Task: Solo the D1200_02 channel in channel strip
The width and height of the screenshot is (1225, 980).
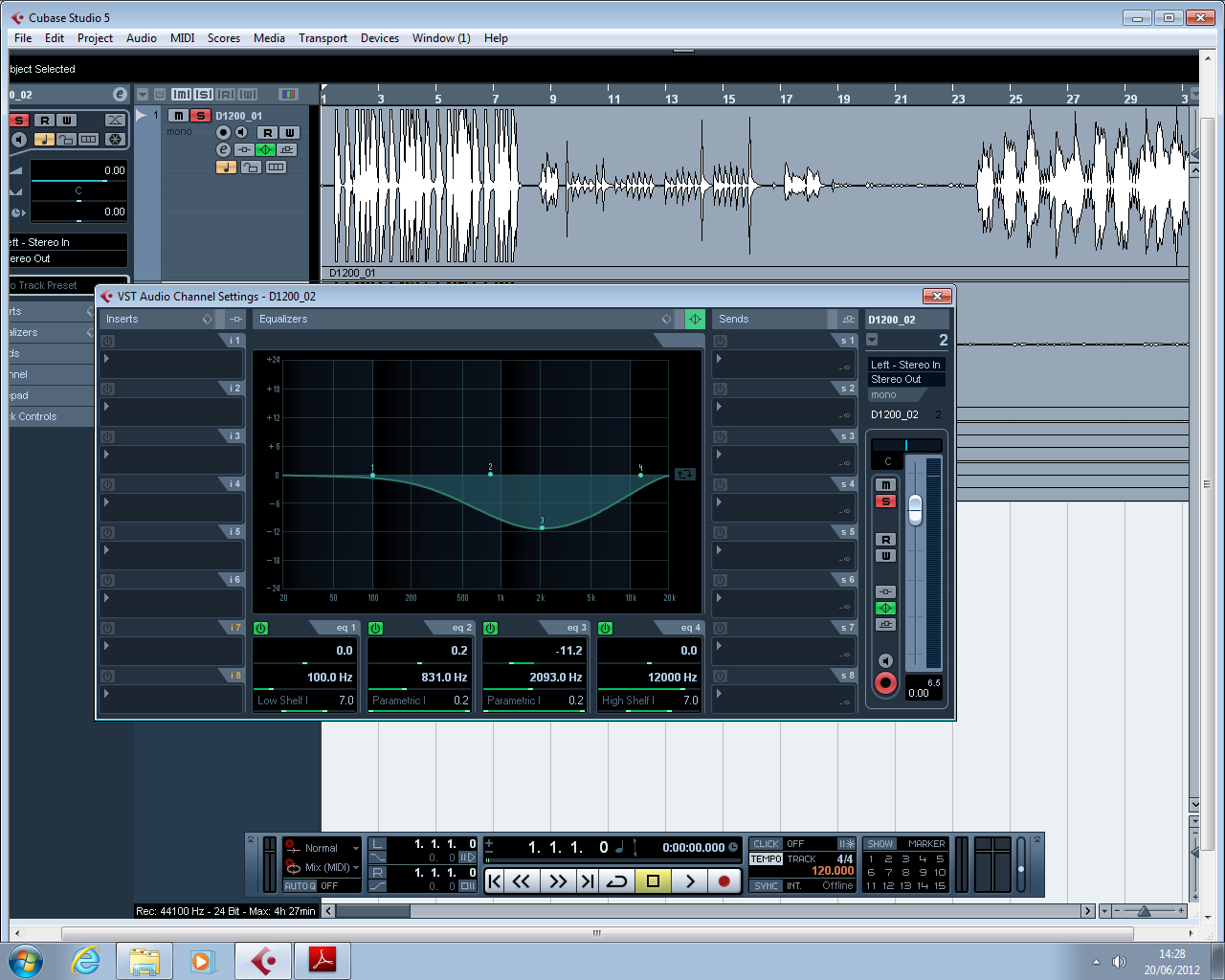Action: click(x=886, y=501)
